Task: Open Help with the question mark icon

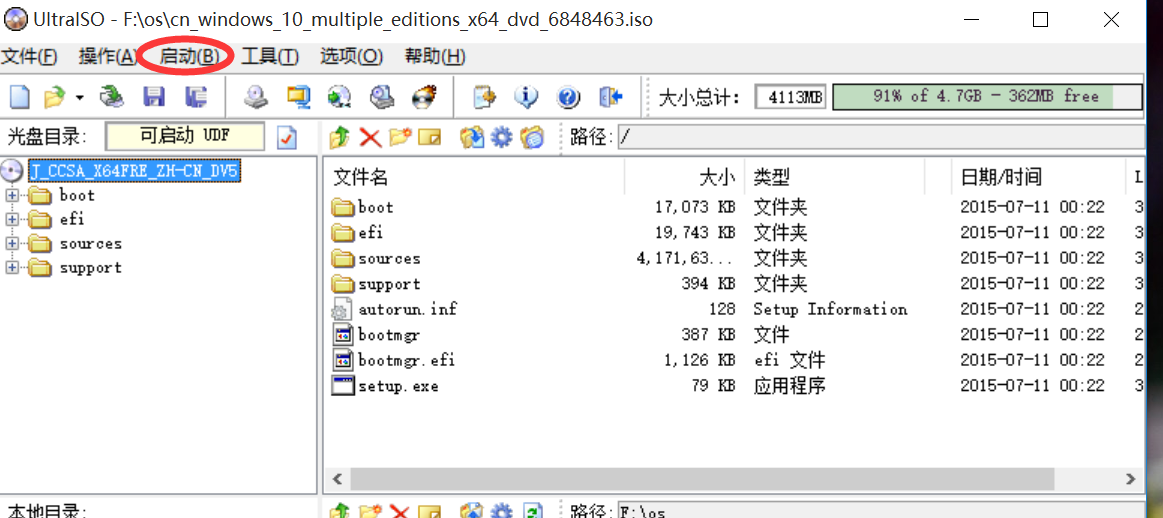Action: click(568, 96)
